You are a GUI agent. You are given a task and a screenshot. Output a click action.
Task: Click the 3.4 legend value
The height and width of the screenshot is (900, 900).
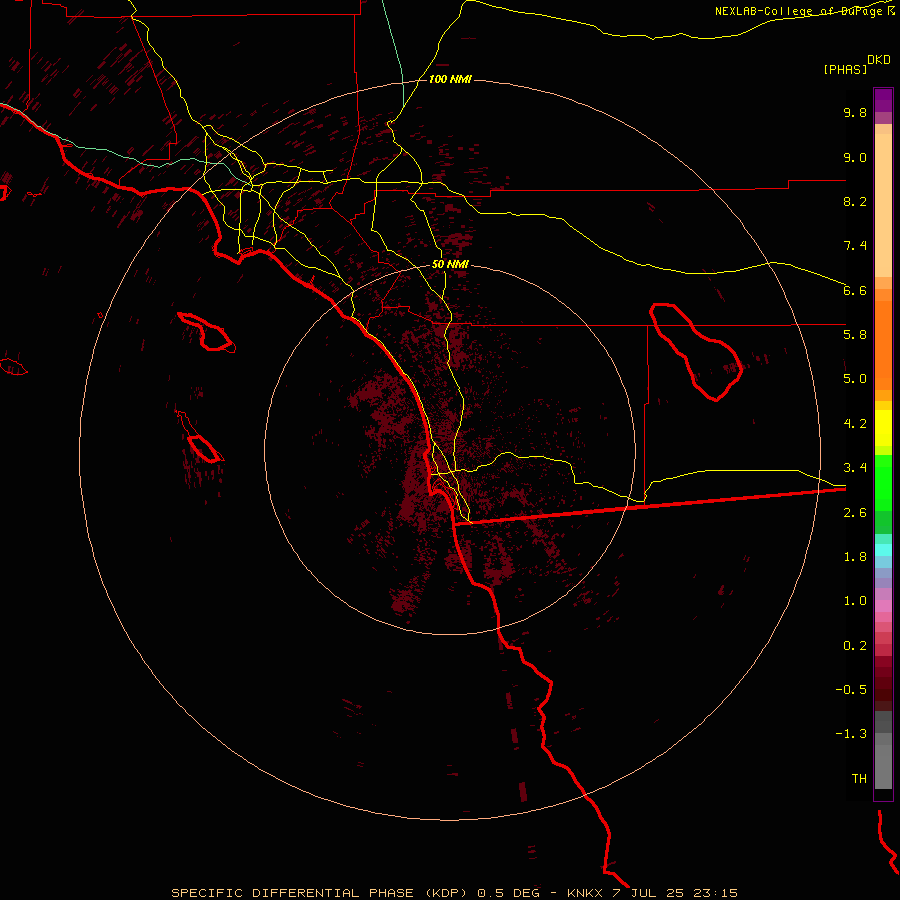855,468
